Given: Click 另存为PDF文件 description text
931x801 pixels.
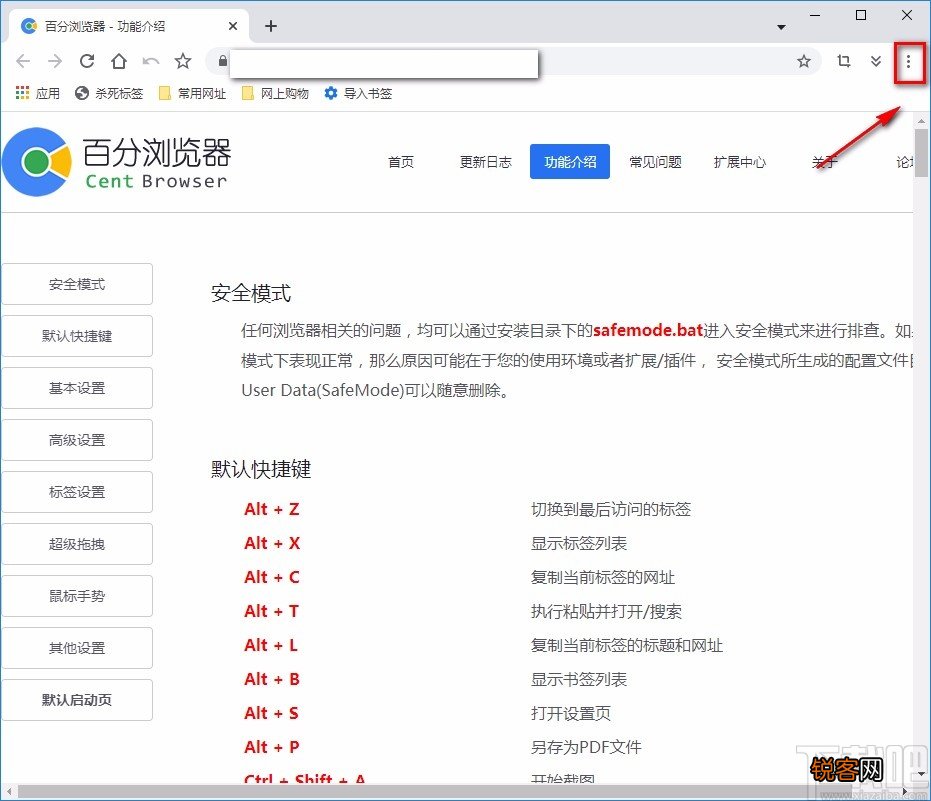Looking at the screenshot, I should tap(586, 747).
